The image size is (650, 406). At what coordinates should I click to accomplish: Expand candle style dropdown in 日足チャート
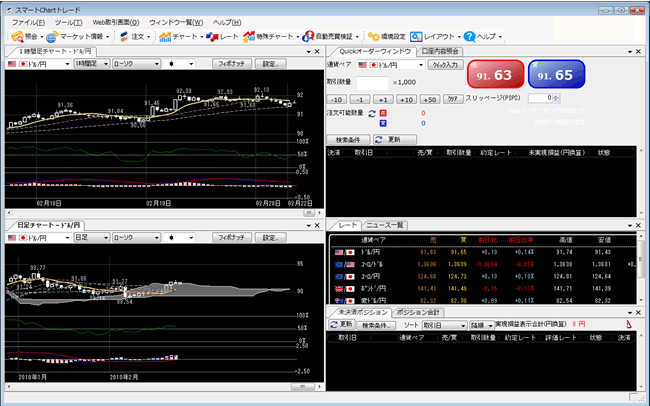point(191,238)
